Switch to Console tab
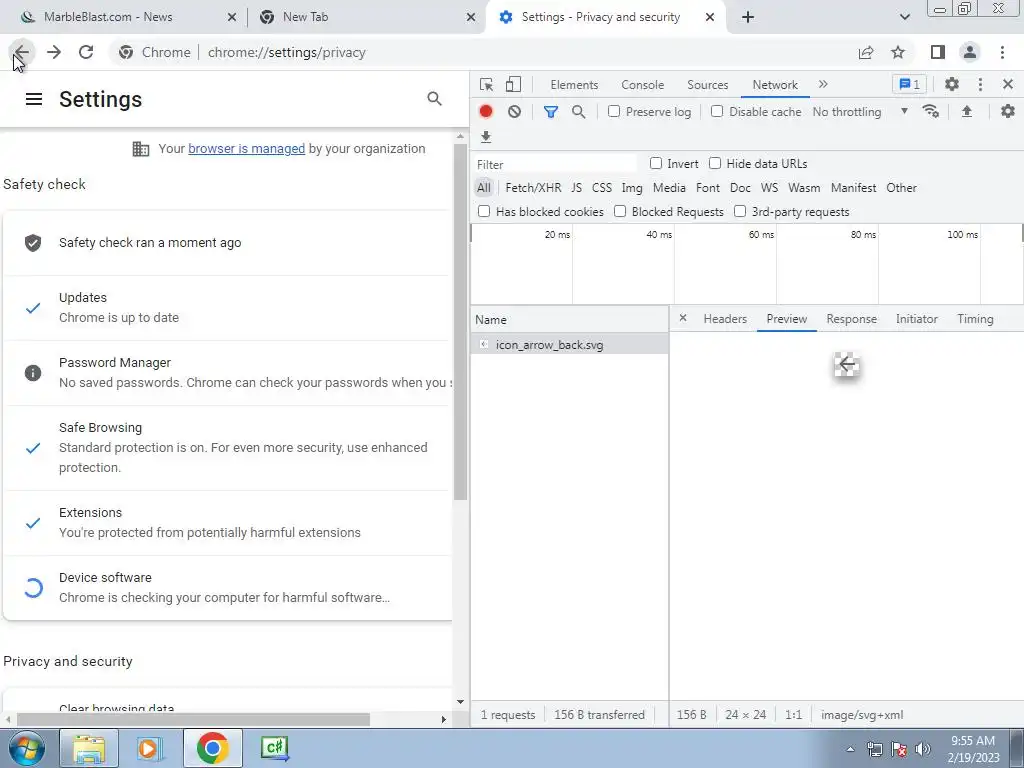The width and height of the screenshot is (1024, 768). tap(643, 85)
